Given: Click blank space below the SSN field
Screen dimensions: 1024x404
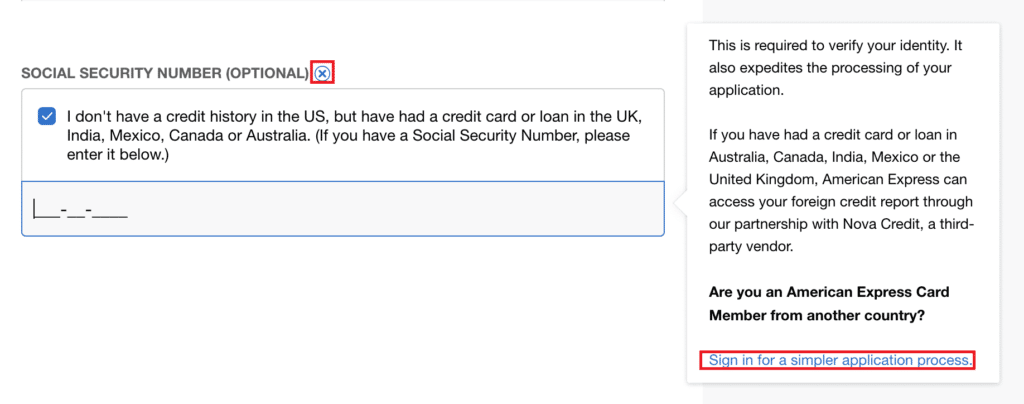Looking at the screenshot, I should [x=343, y=313].
